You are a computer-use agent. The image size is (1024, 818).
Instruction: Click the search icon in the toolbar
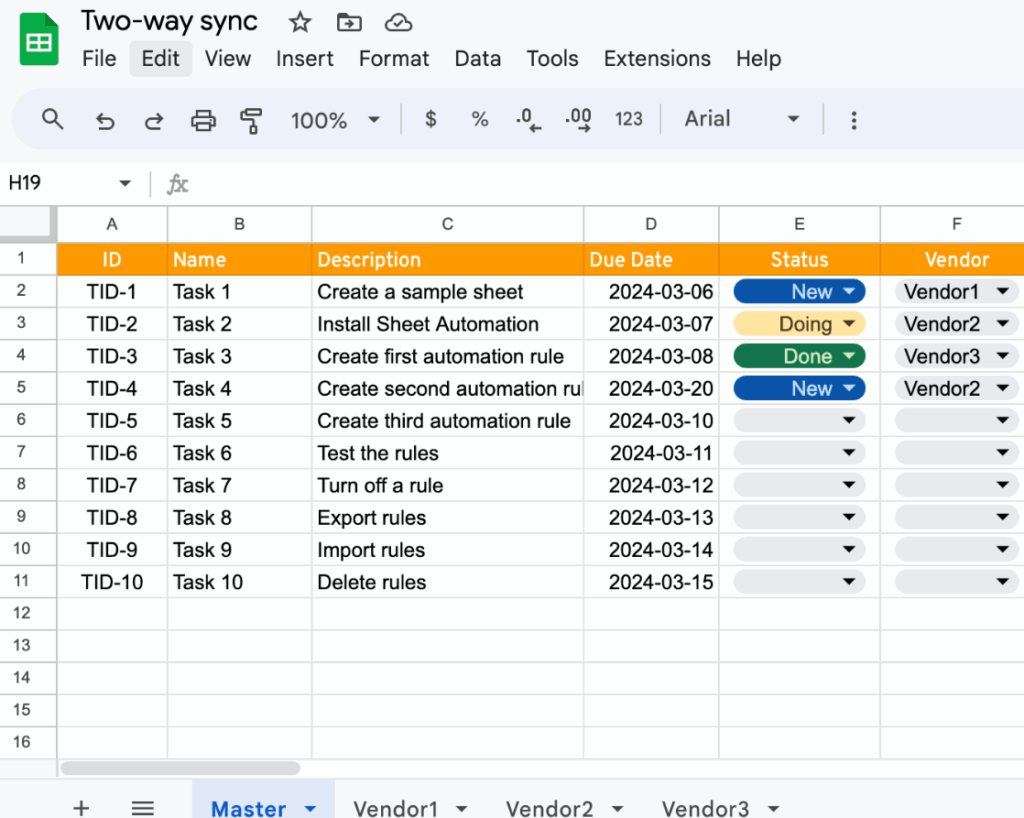(53, 119)
